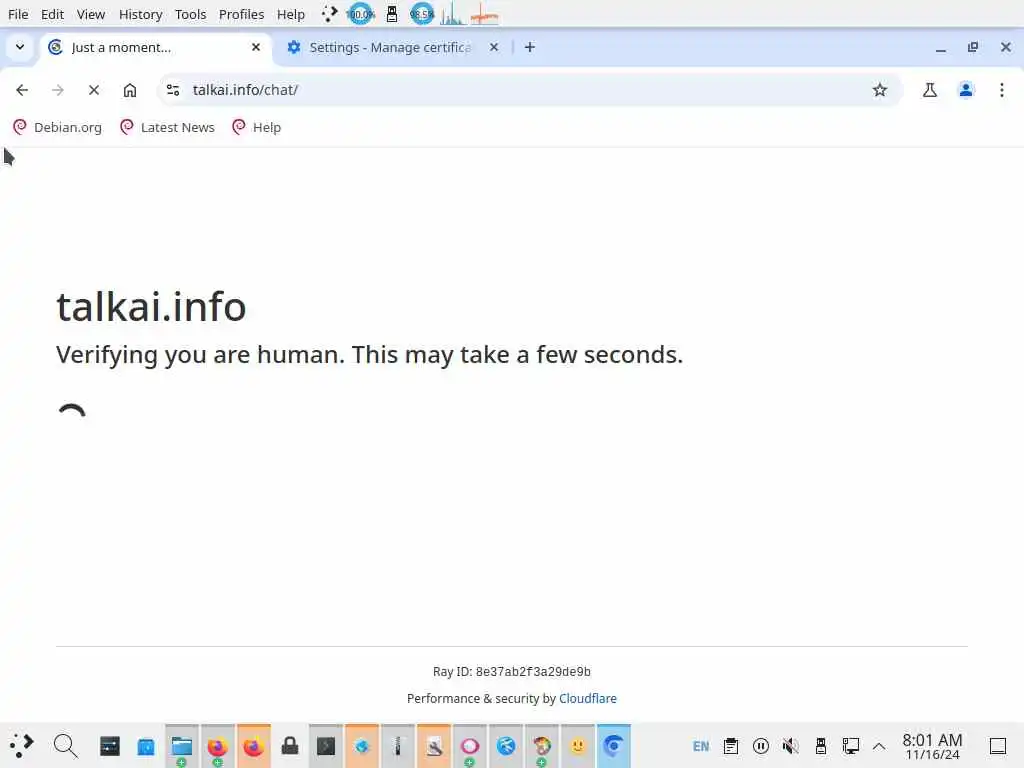Switch to Settings - Manage certificates tab
Image resolution: width=1024 pixels, height=768 pixels.
(x=389, y=47)
